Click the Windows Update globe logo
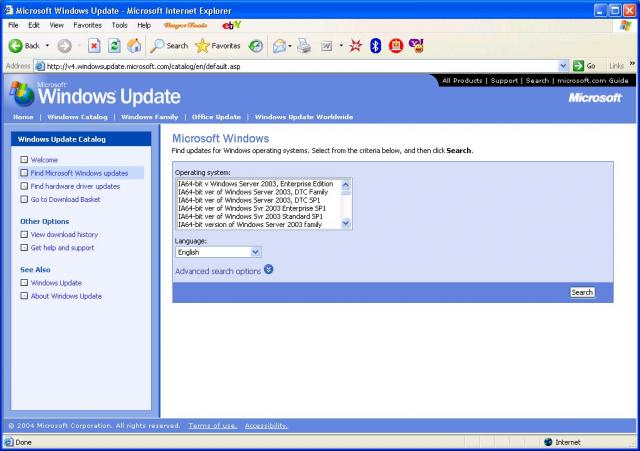This screenshot has width=640, height=451. (22, 94)
